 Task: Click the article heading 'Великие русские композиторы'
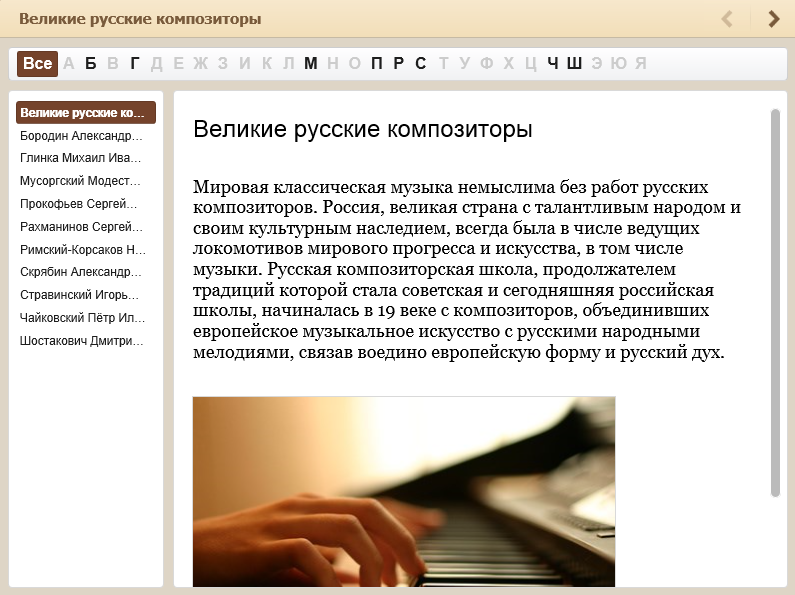363,129
